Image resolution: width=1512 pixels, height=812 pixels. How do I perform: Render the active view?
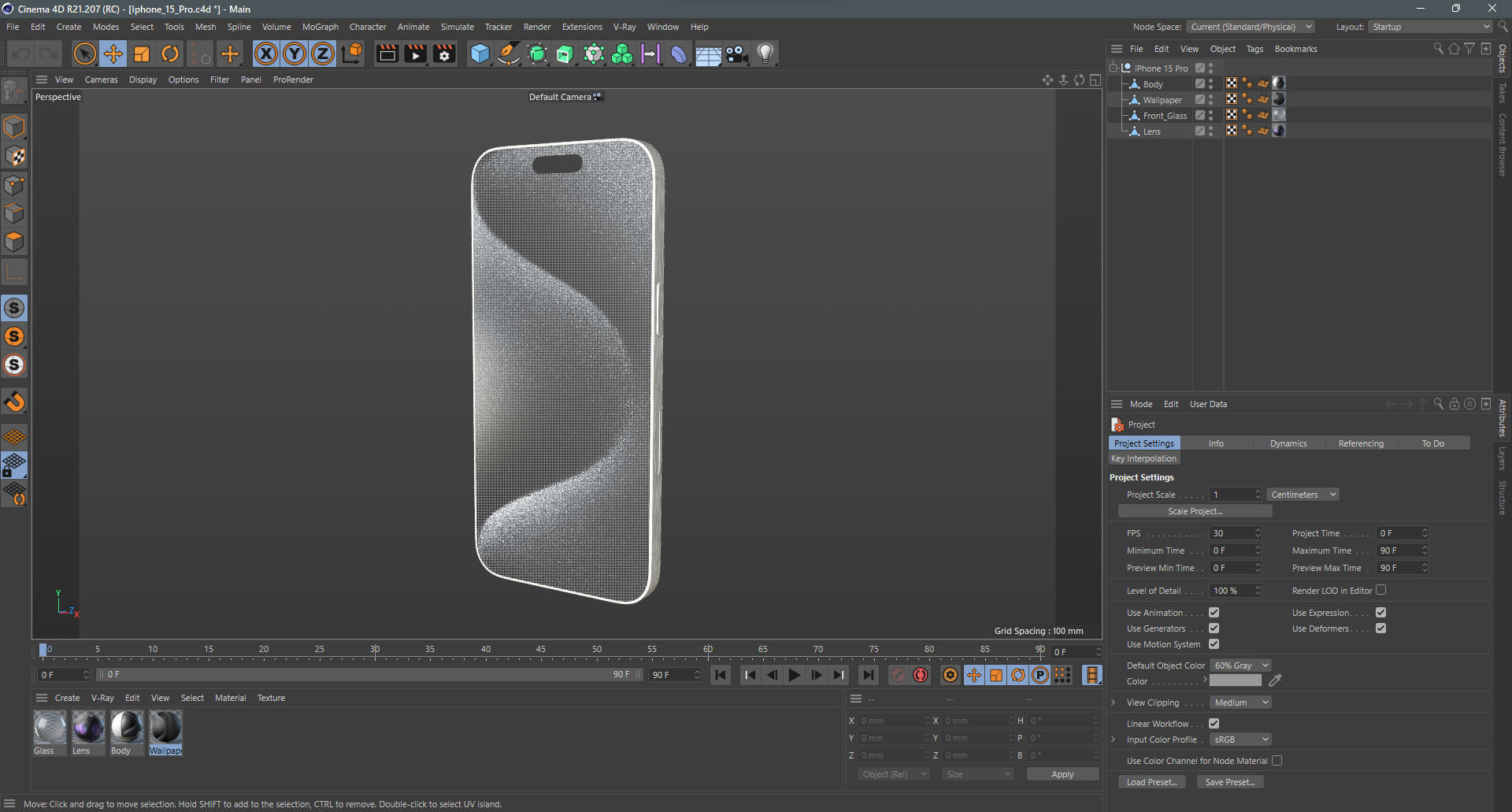(x=387, y=54)
